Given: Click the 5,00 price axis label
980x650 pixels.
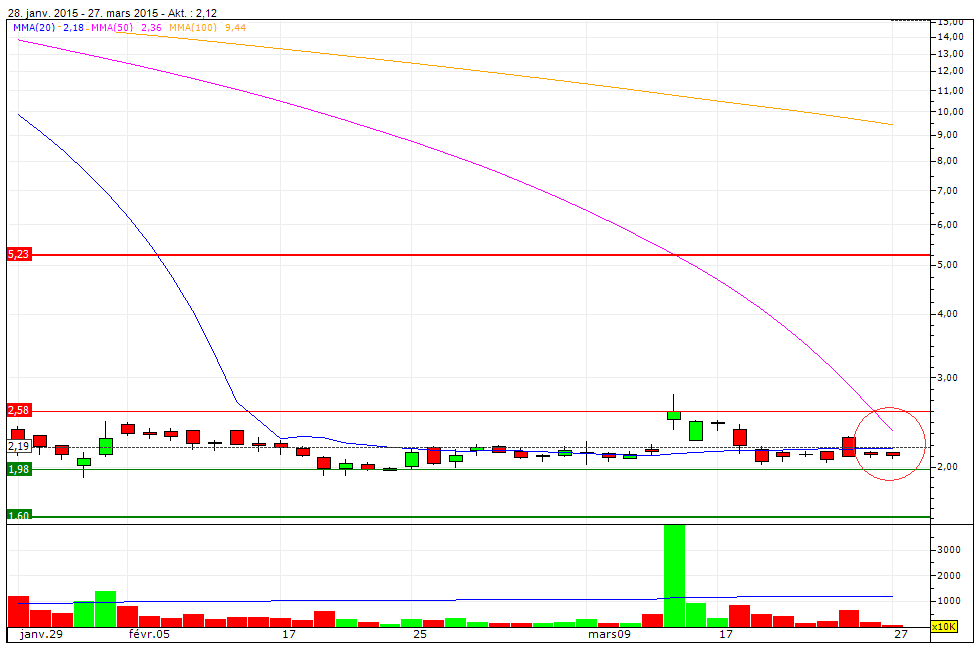Looking at the screenshot, I should (948, 264).
